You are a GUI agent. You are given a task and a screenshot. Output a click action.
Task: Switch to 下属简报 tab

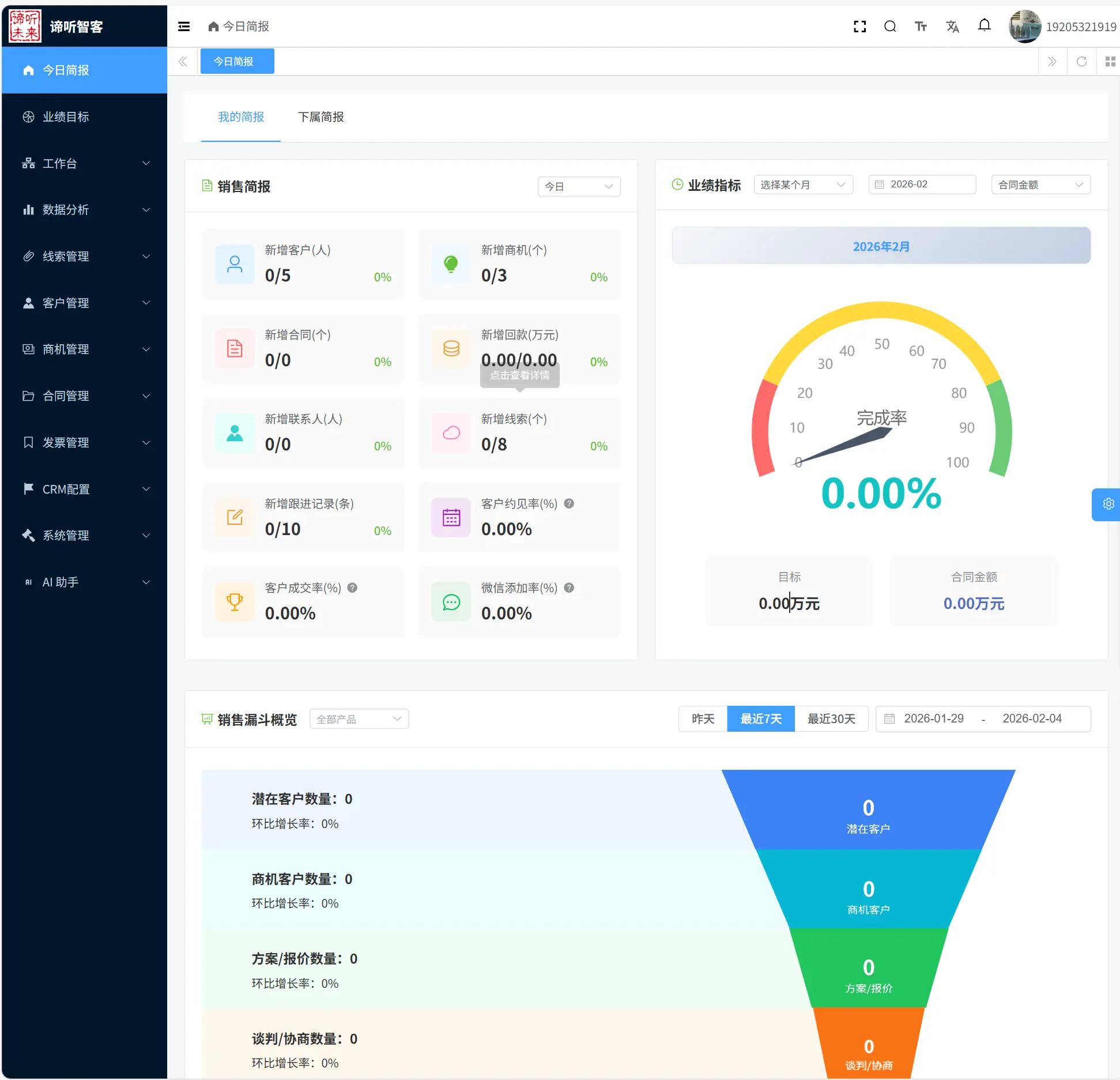click(321, 117)
